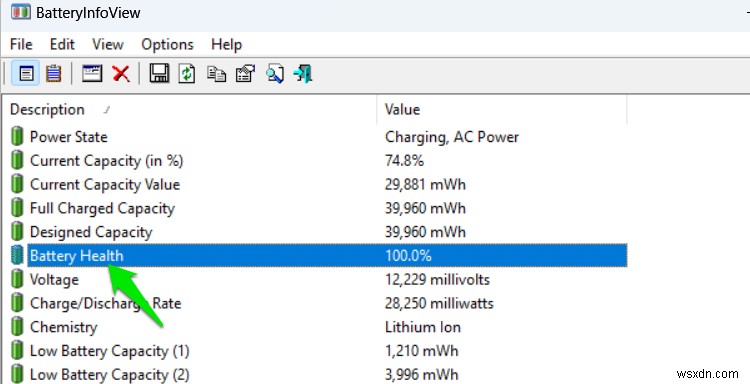Select the Current Capacity Value row label
Screen dimensions: 750x384
tap(105, 185)
